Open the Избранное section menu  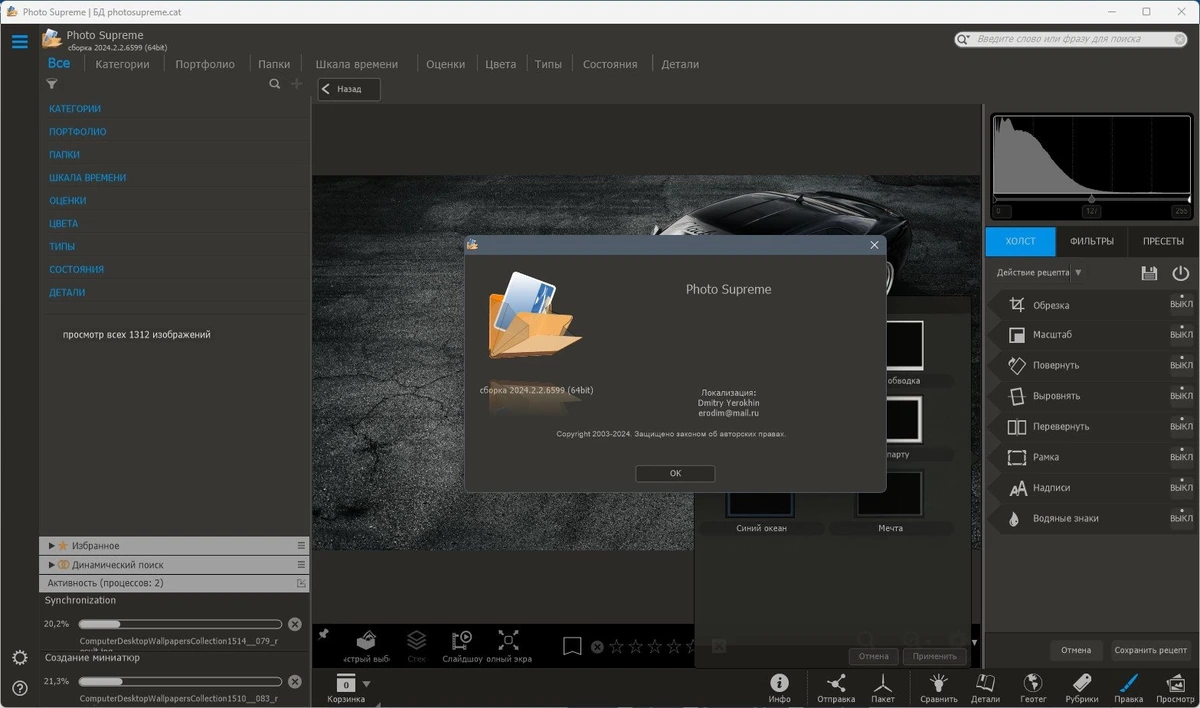coord(301,546)
